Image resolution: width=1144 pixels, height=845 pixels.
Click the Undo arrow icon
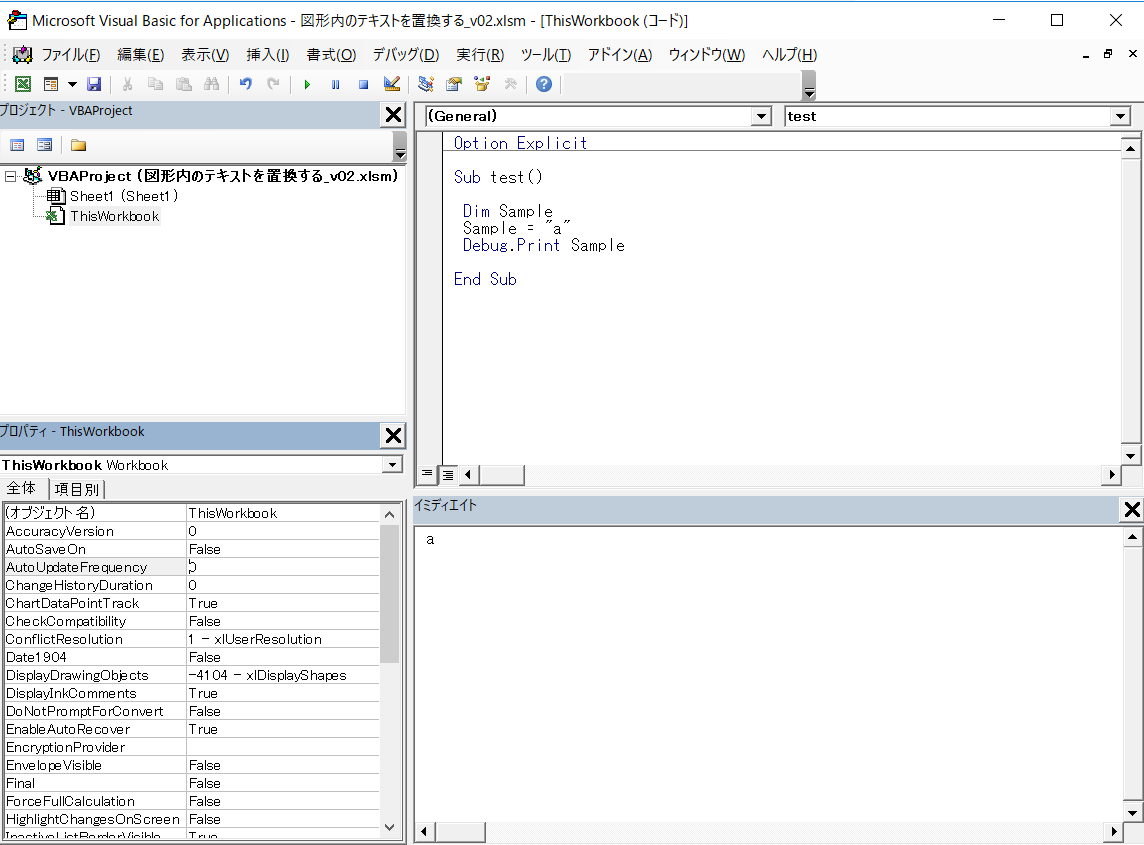click(x=246, y=84)
